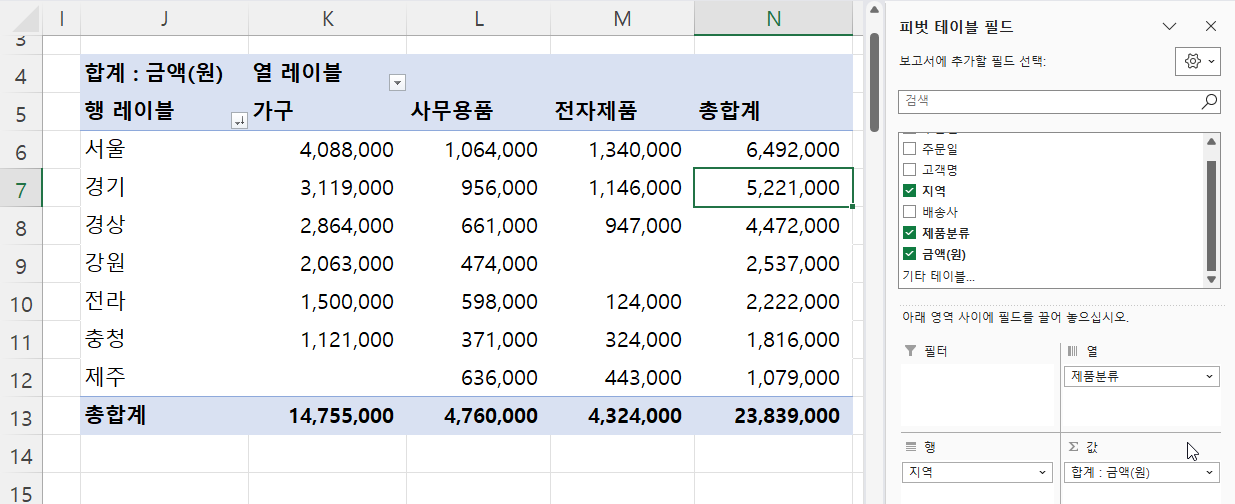Click the 행 area rows icon

click(x=909, y=446)
